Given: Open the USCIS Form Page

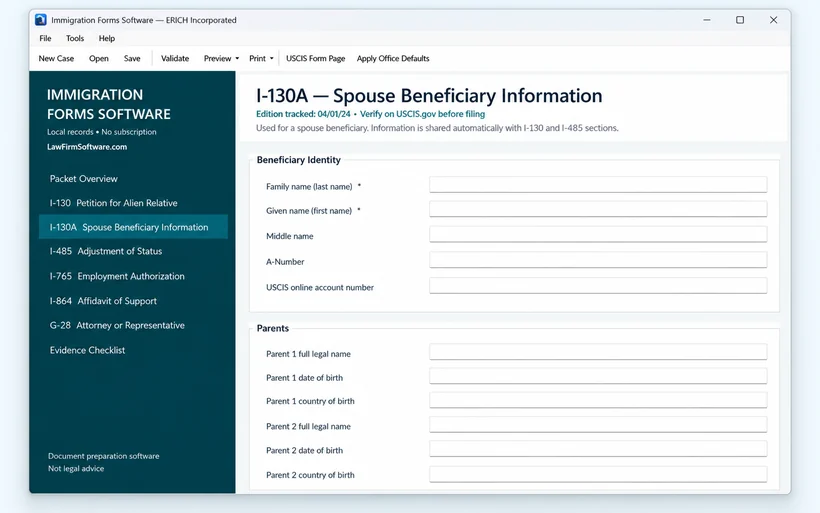Looking at the screenshot, I should (315, 59).
